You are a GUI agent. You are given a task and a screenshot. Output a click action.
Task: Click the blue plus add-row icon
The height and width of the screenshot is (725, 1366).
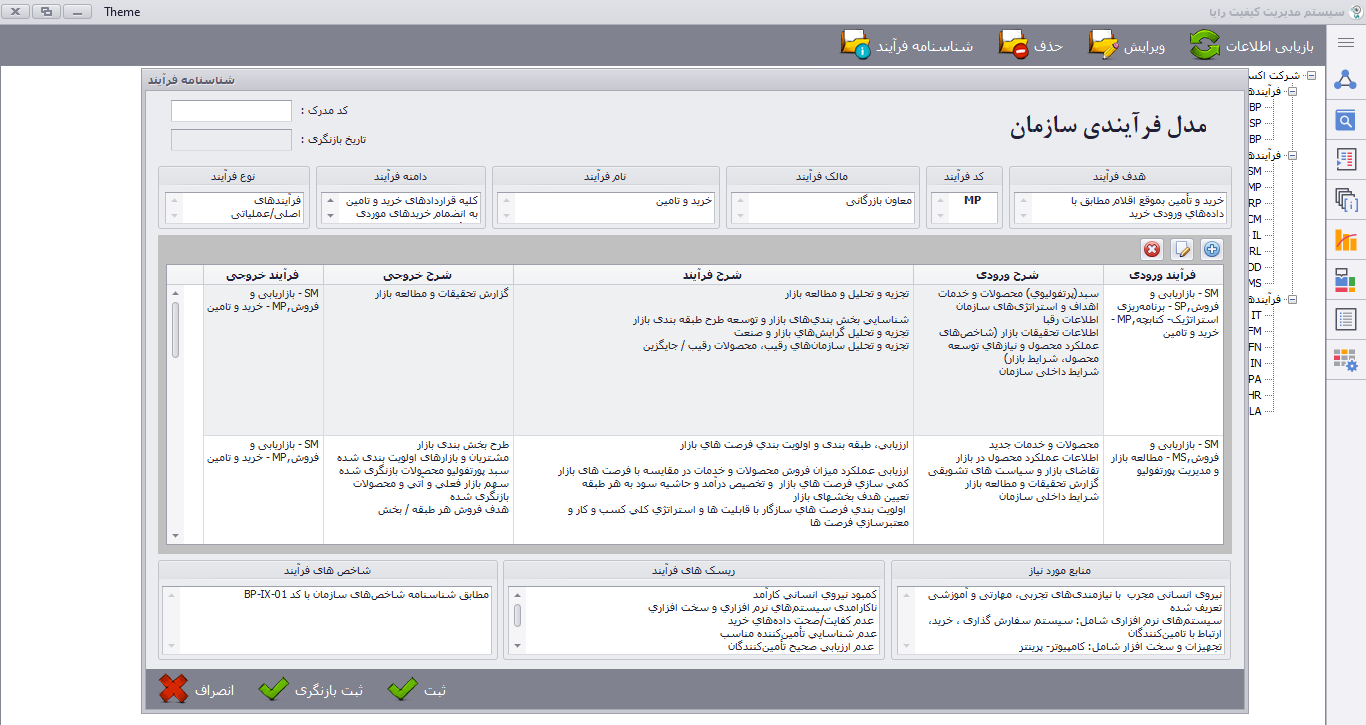(x=1211, y=250)
